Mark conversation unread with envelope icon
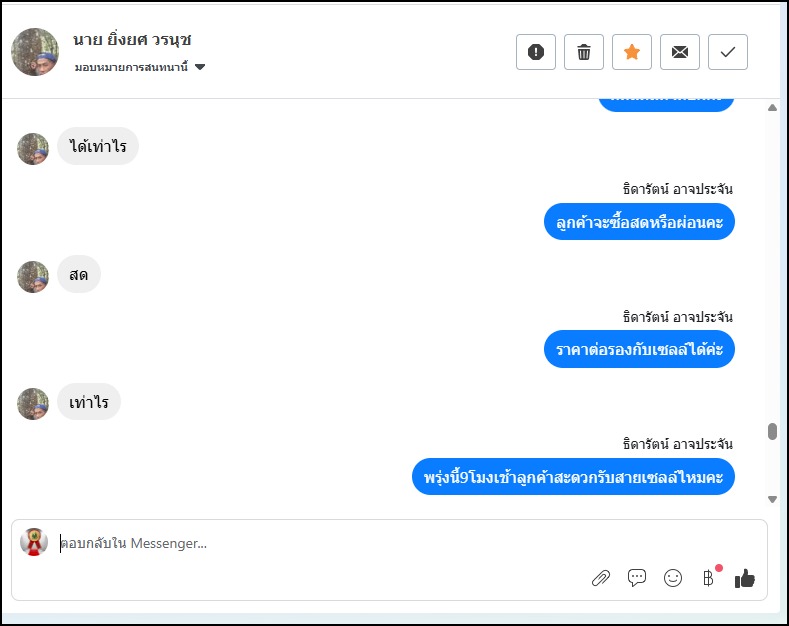 pos(680,52)
